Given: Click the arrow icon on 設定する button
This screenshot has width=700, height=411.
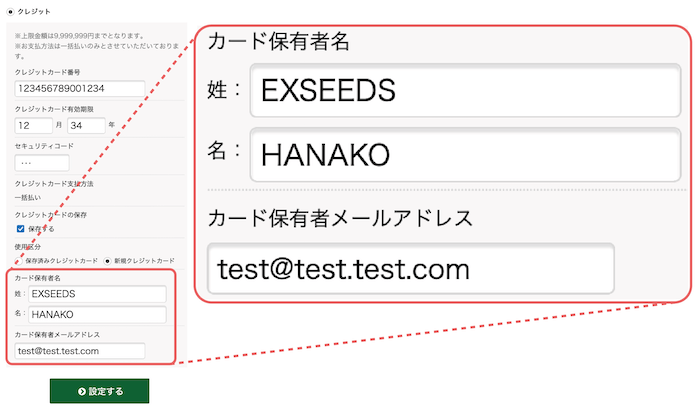Looking at the screenshot, I should tap(81, 391).
